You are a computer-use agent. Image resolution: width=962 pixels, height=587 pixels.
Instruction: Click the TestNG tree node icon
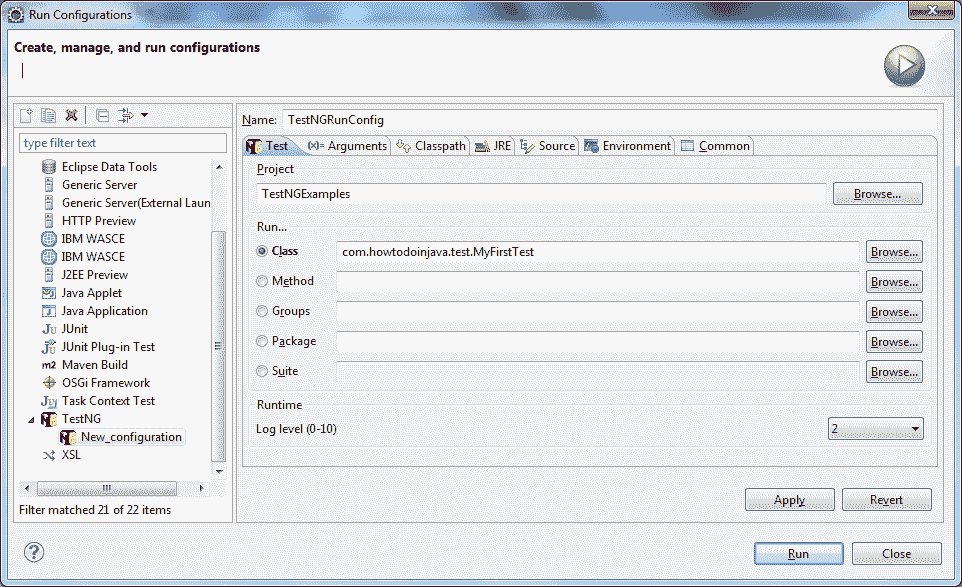click(x=49, y=419)
